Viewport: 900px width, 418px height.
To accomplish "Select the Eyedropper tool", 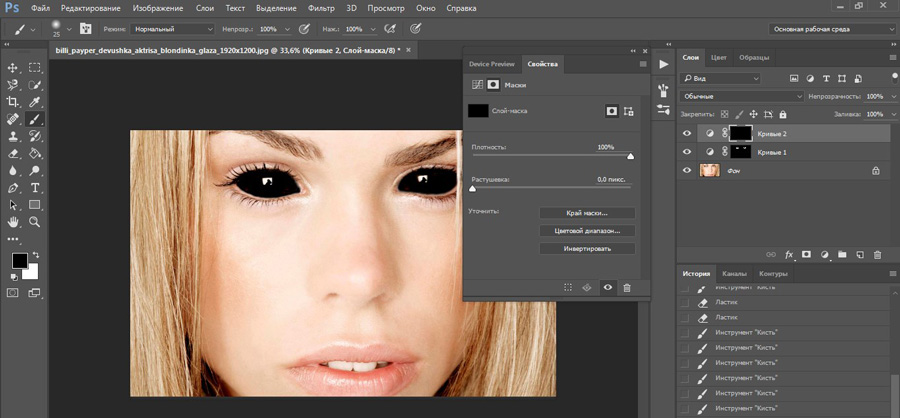I will coord(35,101).
